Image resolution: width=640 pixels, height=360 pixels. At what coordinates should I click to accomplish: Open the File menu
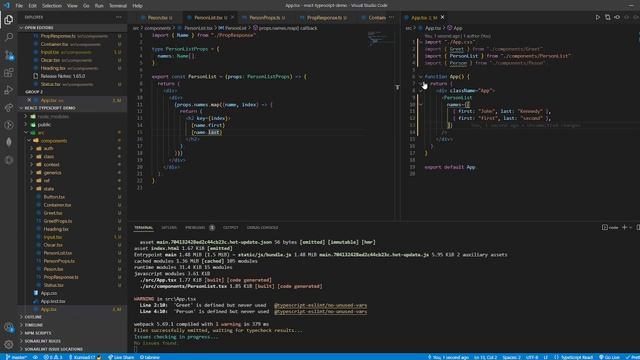click(19, 6)
